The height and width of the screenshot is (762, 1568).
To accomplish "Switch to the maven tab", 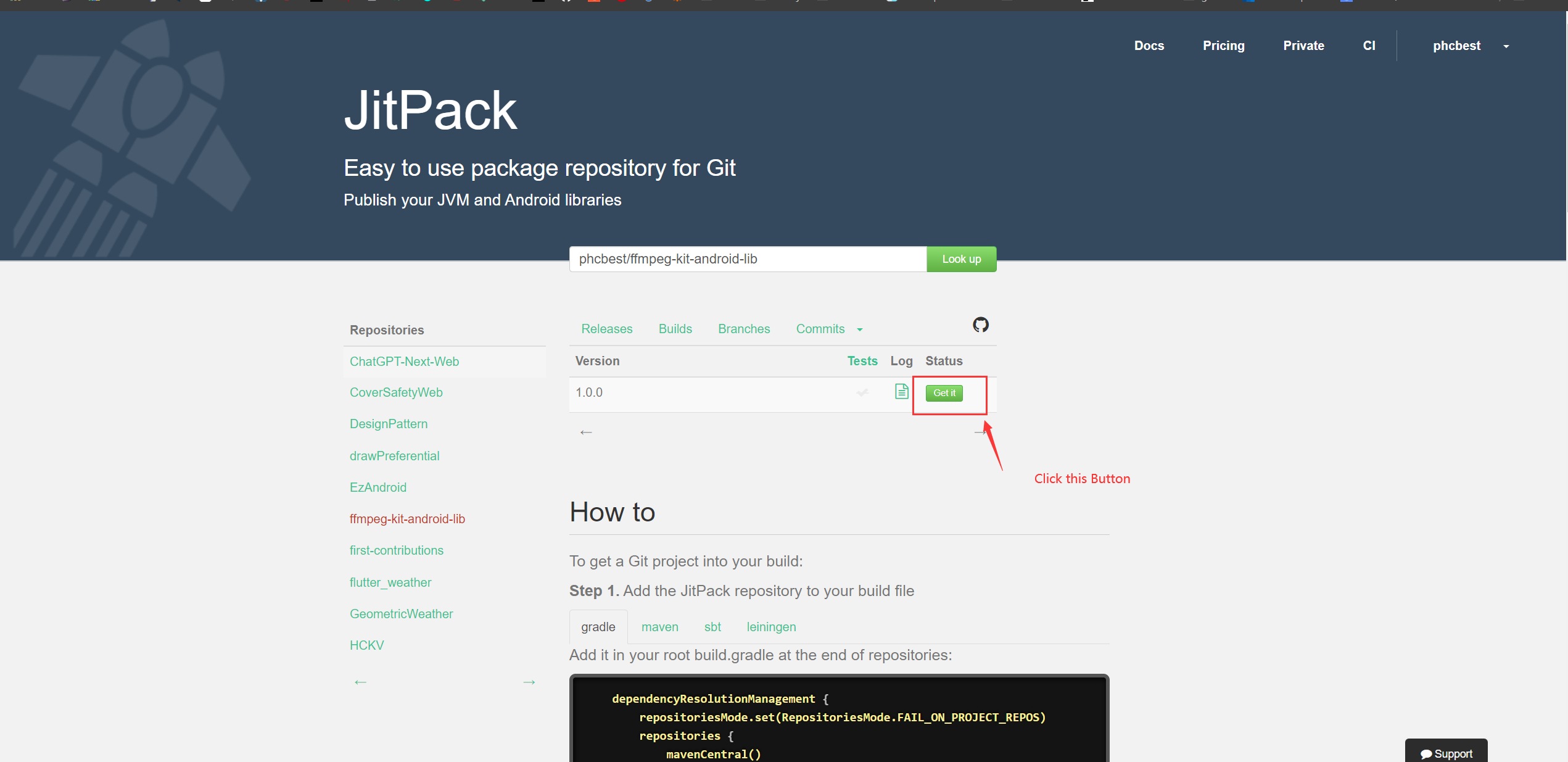I will pyautogui.click(x=659, y=627).
